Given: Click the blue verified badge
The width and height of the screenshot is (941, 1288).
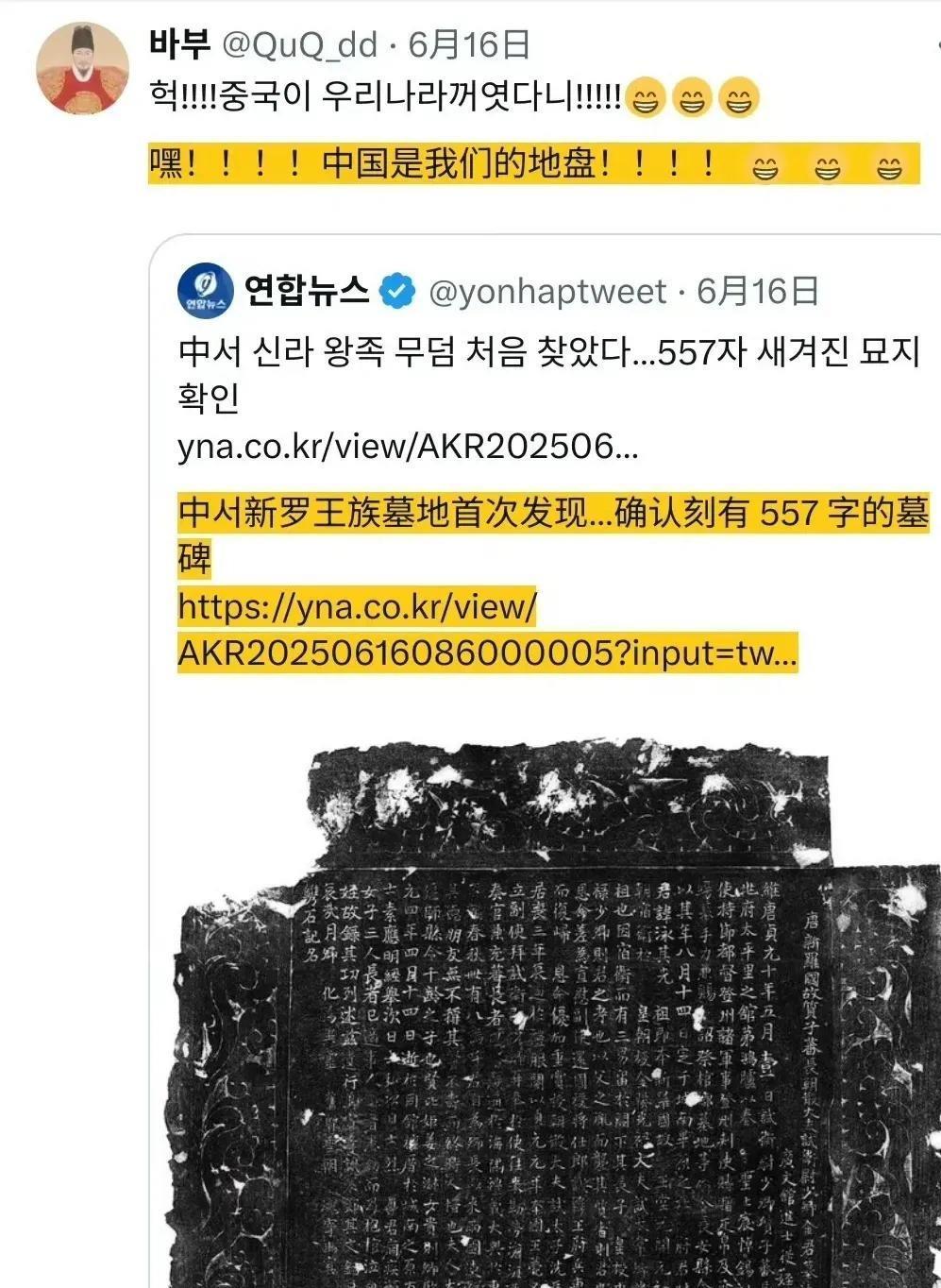Looking at the screenshot, I should (x=397, y=292).
